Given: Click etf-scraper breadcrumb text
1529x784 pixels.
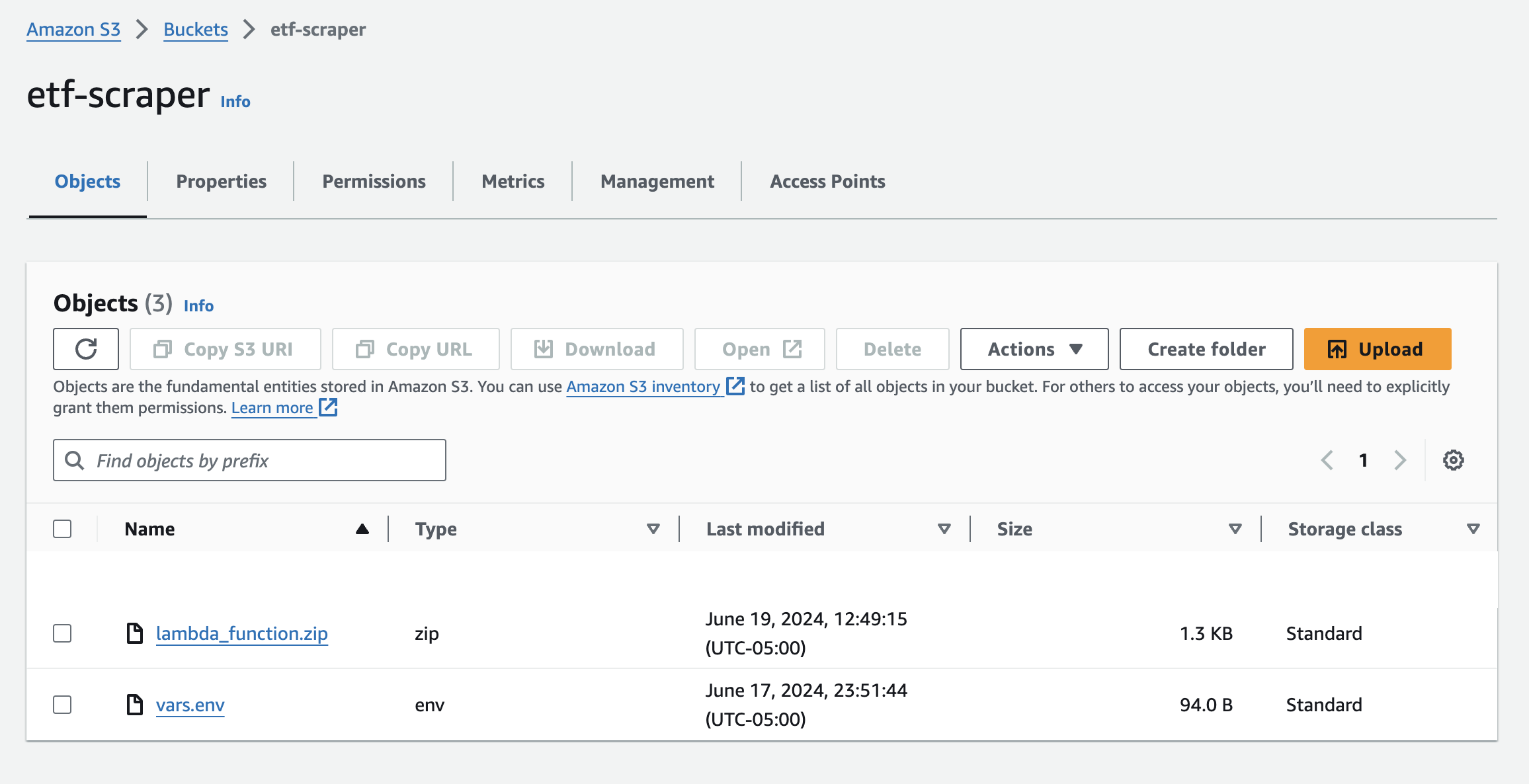Looking at the screenshot, I should pyautogui.click(x=318, y=29).
